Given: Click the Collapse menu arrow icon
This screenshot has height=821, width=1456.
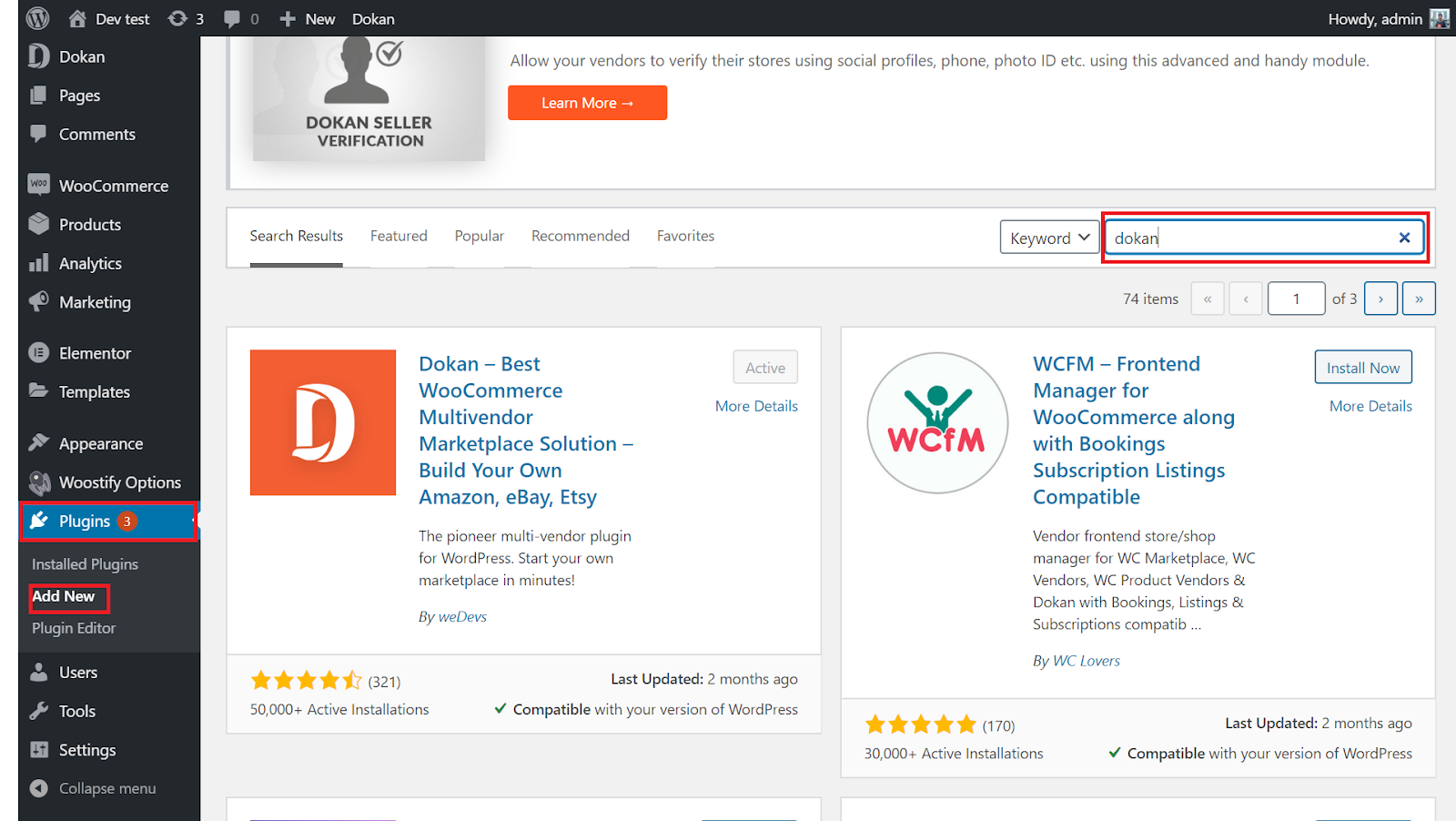Looking at the screenshot, I should click(38, 788).
